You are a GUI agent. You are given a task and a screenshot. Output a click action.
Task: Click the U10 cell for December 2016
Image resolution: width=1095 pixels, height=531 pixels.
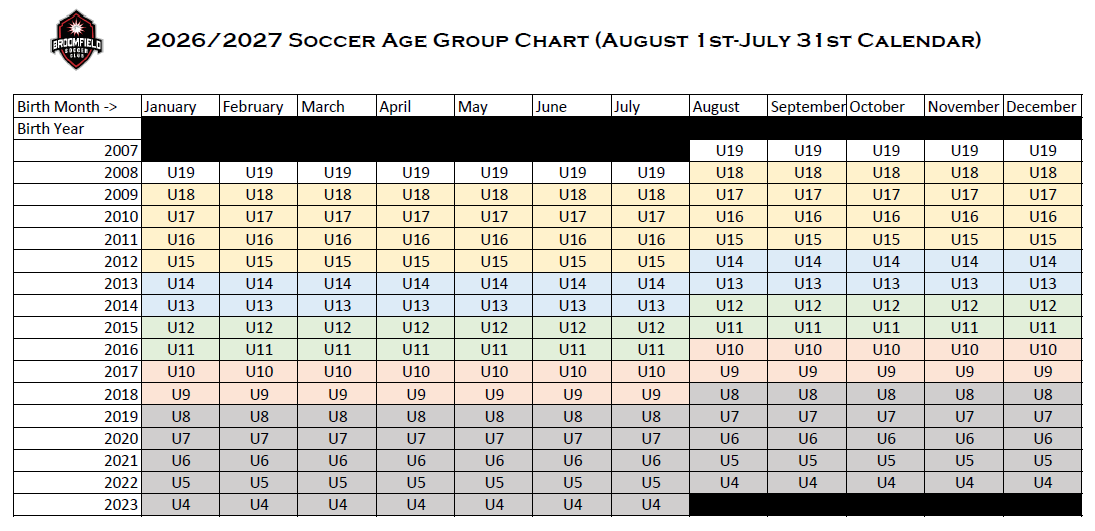[1042, 350]
